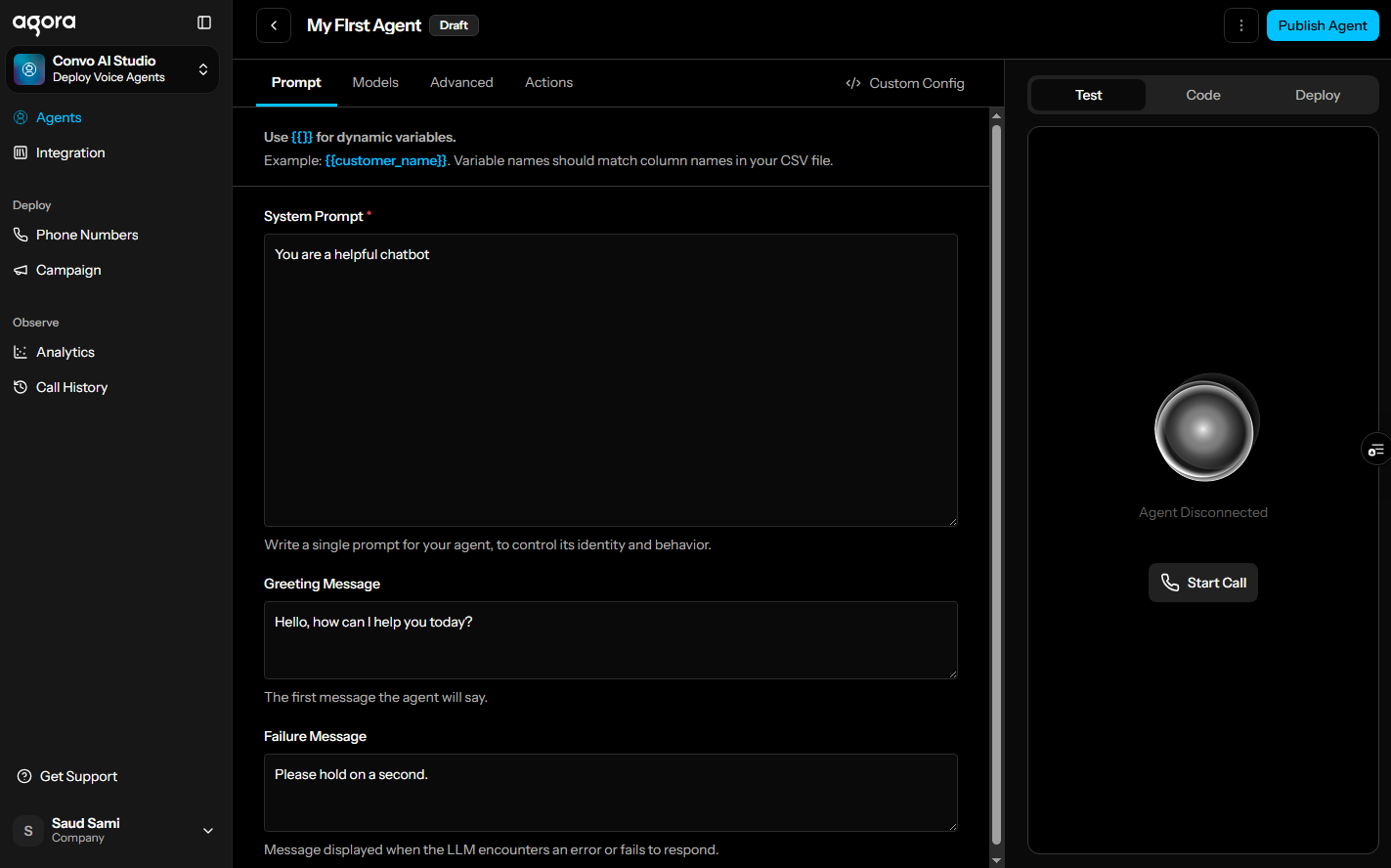Viewport: 1391px width, 868px height.
Task: Open the Actions tab
Action: coord(548,83)
